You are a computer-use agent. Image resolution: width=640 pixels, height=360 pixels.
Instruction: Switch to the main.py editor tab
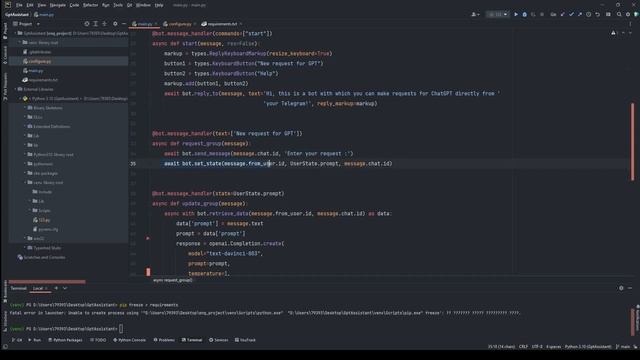tap(144, 24)
